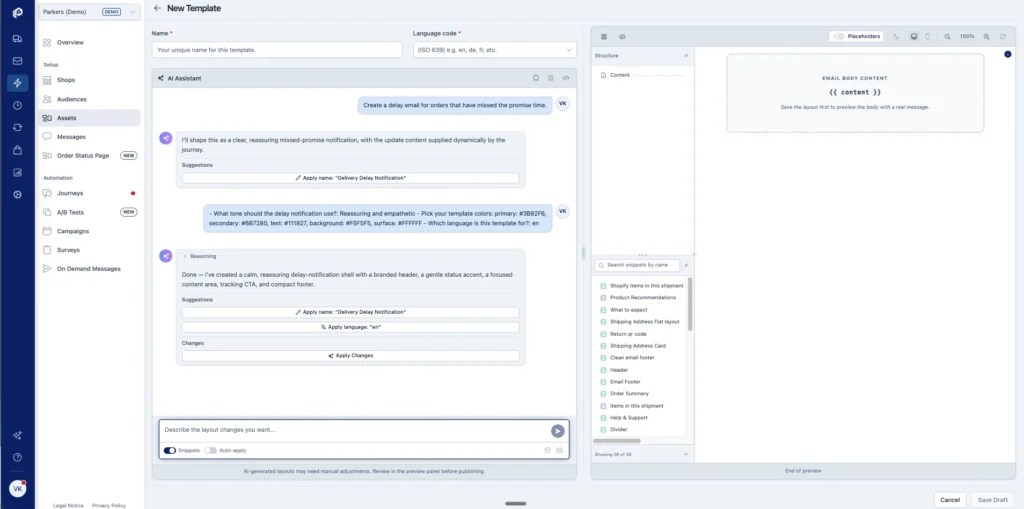The image size is (1024, 509).
Task: Click the template Name input field
Action: [x=277, y=50]
